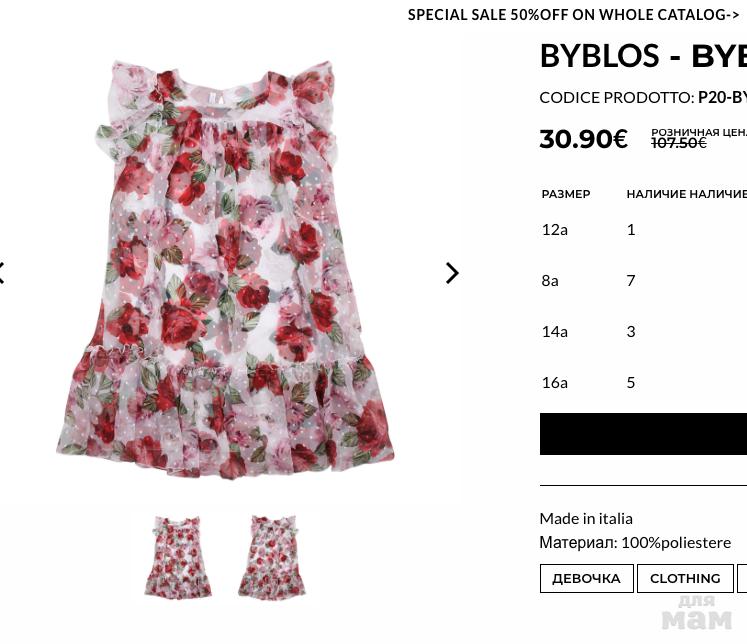The image size is (747, 644).
Task: Open the Special Sale 50% off banner
Action: point(573,15)
